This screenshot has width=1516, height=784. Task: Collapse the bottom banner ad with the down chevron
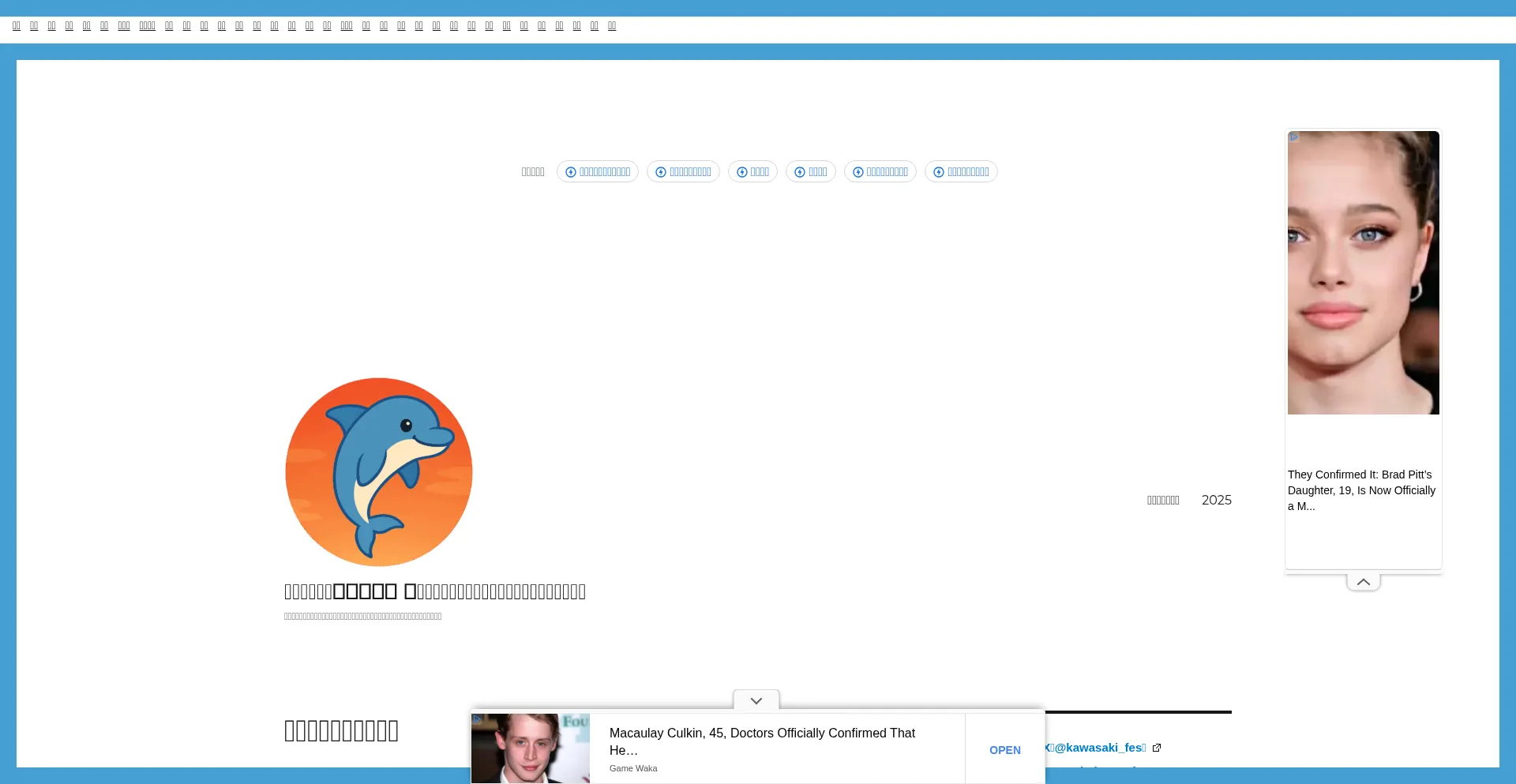(x=756, y=700)
